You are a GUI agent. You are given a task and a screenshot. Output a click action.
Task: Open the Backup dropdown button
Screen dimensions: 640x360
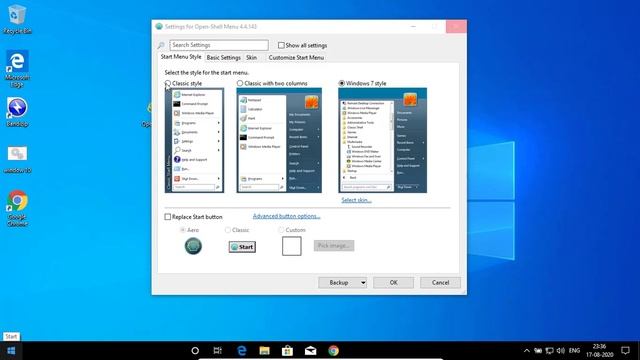342,282
